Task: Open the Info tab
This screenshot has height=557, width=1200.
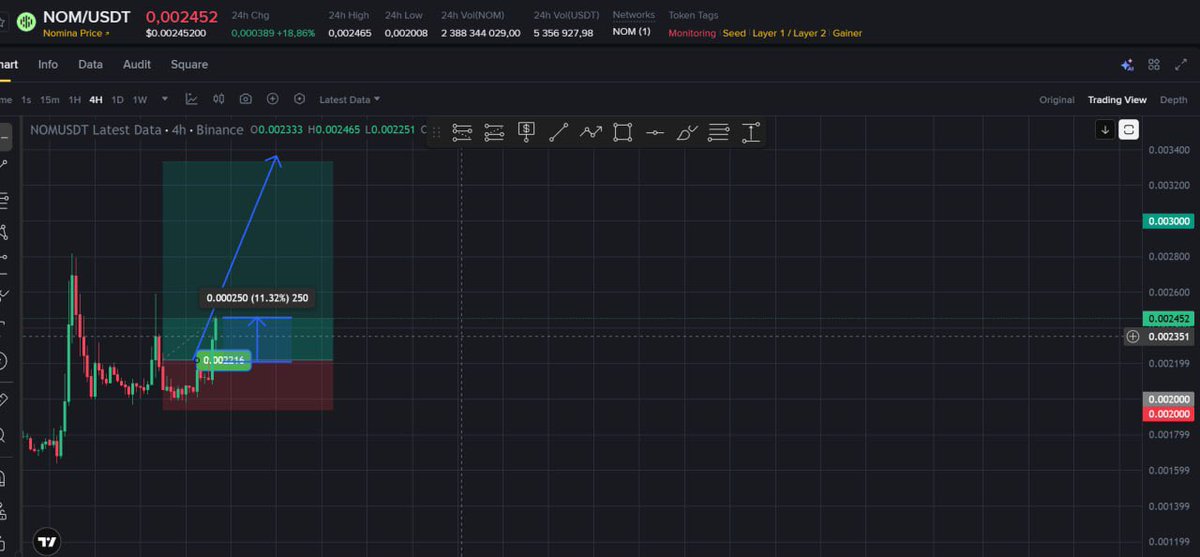Action: (48, 65)
